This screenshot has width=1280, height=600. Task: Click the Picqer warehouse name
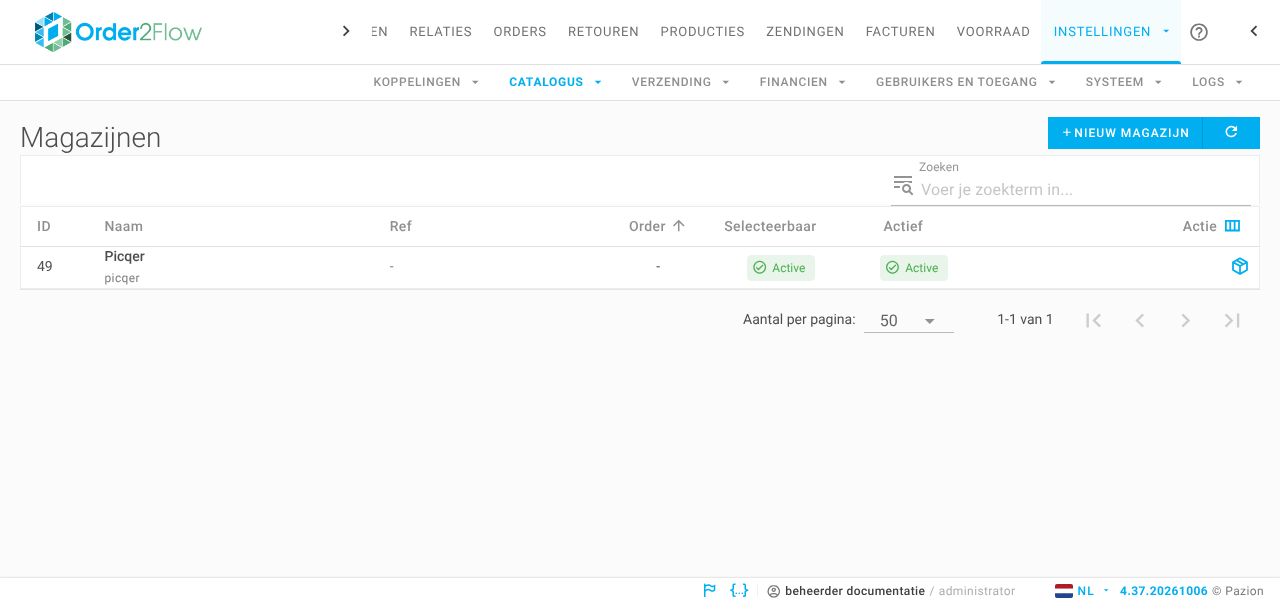[125, 257]
